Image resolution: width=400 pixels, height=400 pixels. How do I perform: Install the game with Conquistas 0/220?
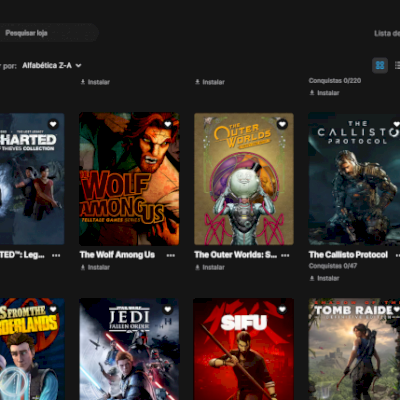point(325,93)
